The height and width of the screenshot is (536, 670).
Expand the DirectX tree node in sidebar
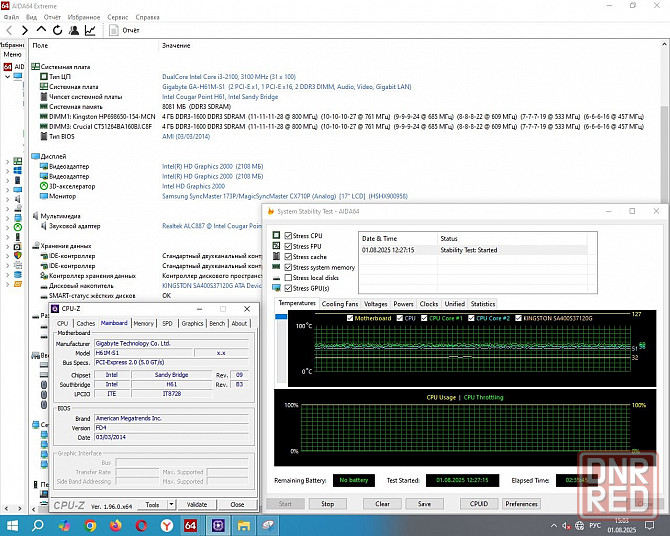click(x=7, y=227)
